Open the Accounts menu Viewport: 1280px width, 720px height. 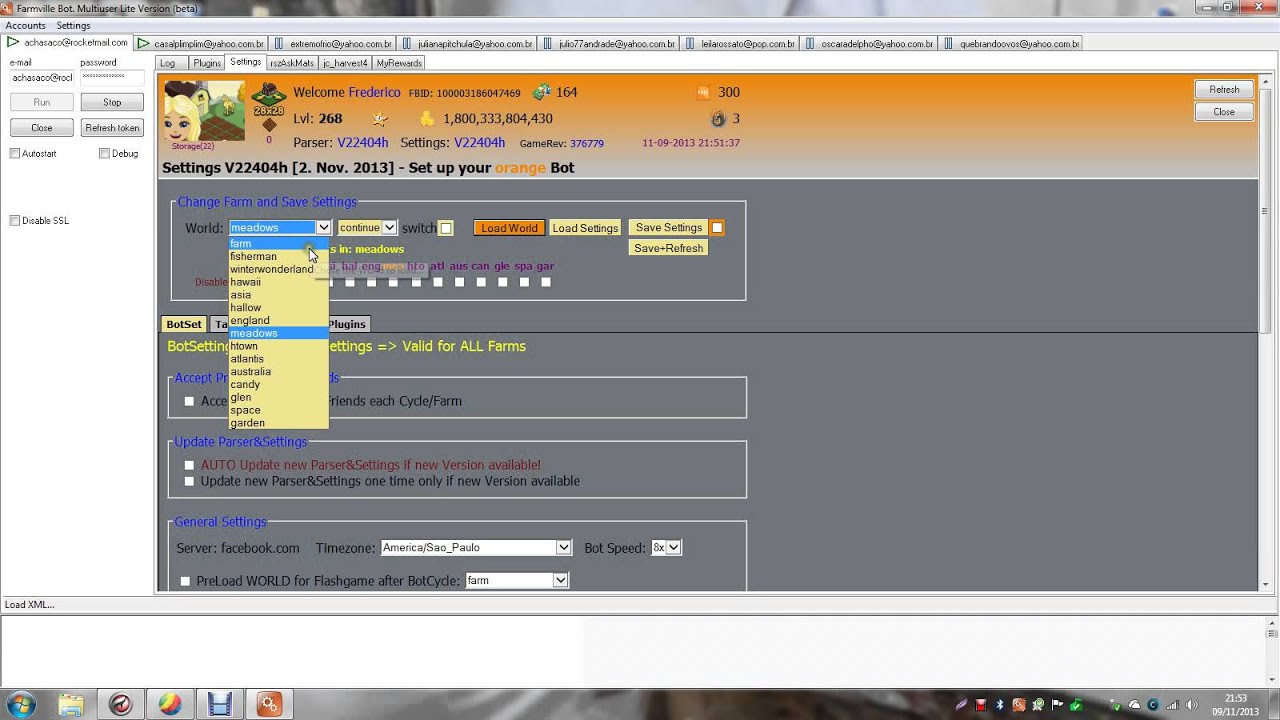click(25, 25)
